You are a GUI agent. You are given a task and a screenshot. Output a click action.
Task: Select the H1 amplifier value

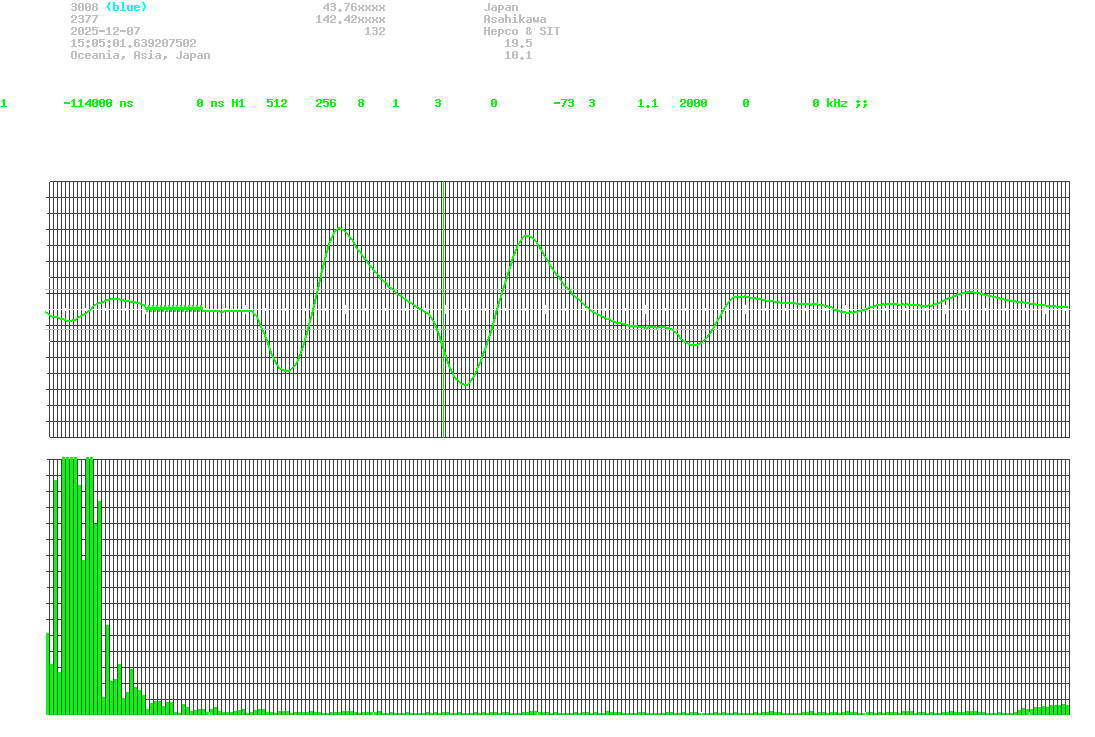(238, 103)
